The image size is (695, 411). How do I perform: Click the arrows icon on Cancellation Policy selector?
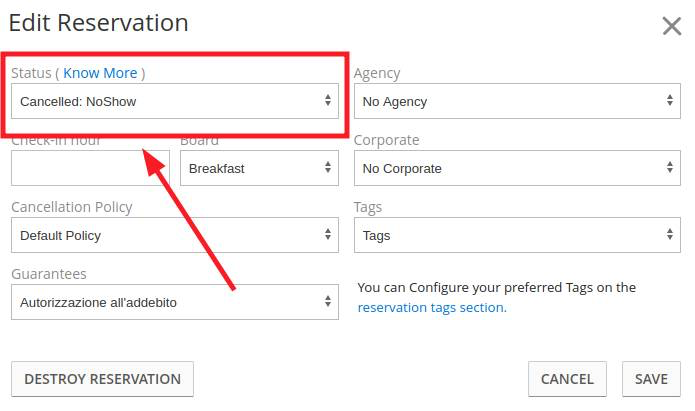[328, 234]
